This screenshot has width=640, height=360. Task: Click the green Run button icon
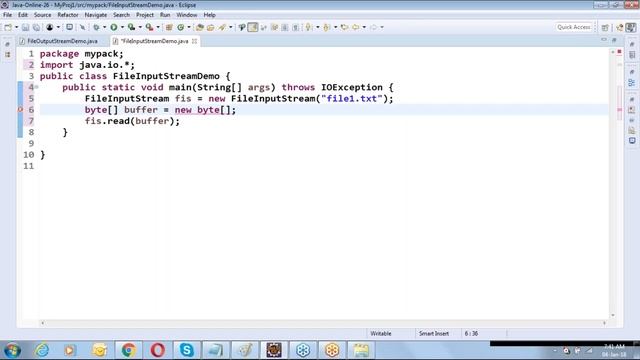tap(113, 27)
